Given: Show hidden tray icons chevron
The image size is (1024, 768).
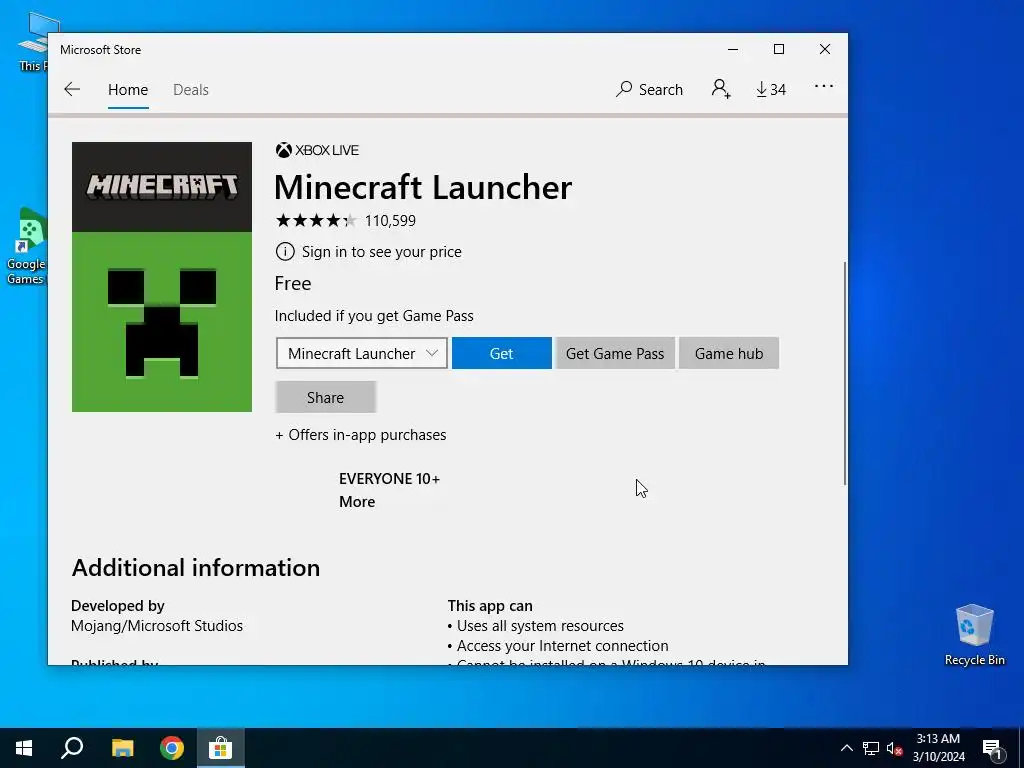Looking at the screenshot, I should click(846, 748).
